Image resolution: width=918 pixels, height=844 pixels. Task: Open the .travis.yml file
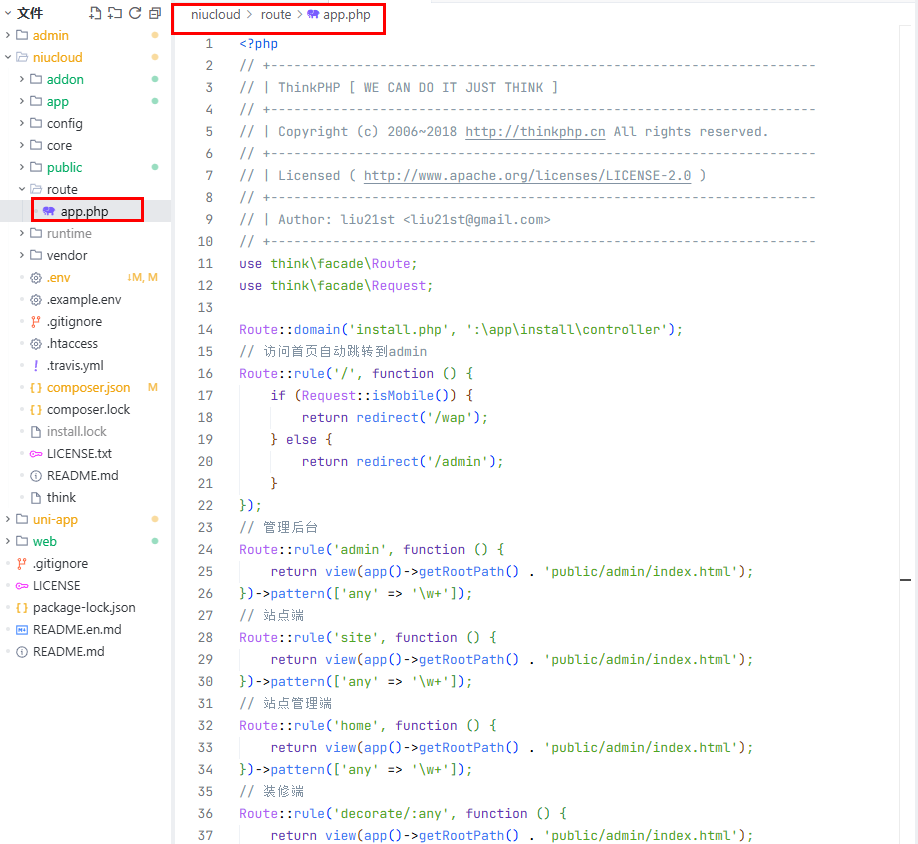coord(75,365)
